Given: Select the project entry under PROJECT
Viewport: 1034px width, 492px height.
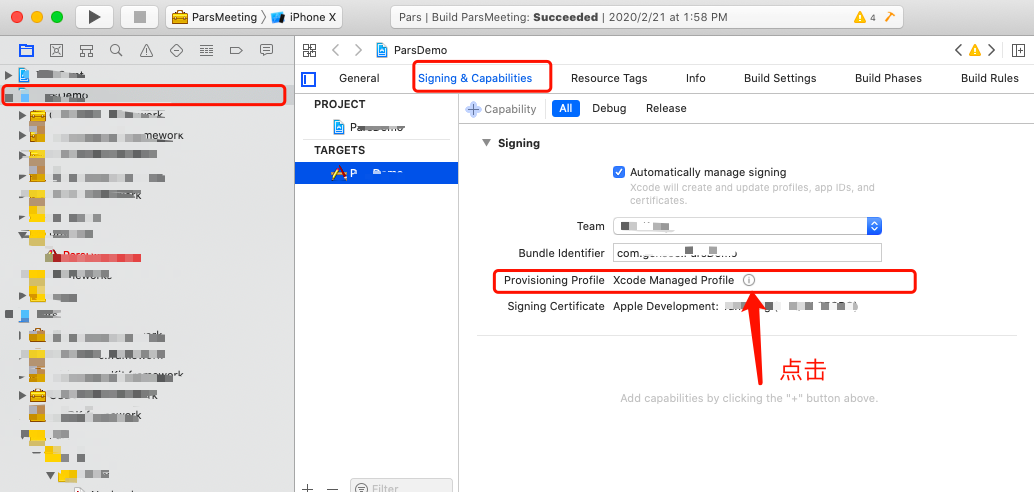Looking at the screenshot, I should [376, 127].
